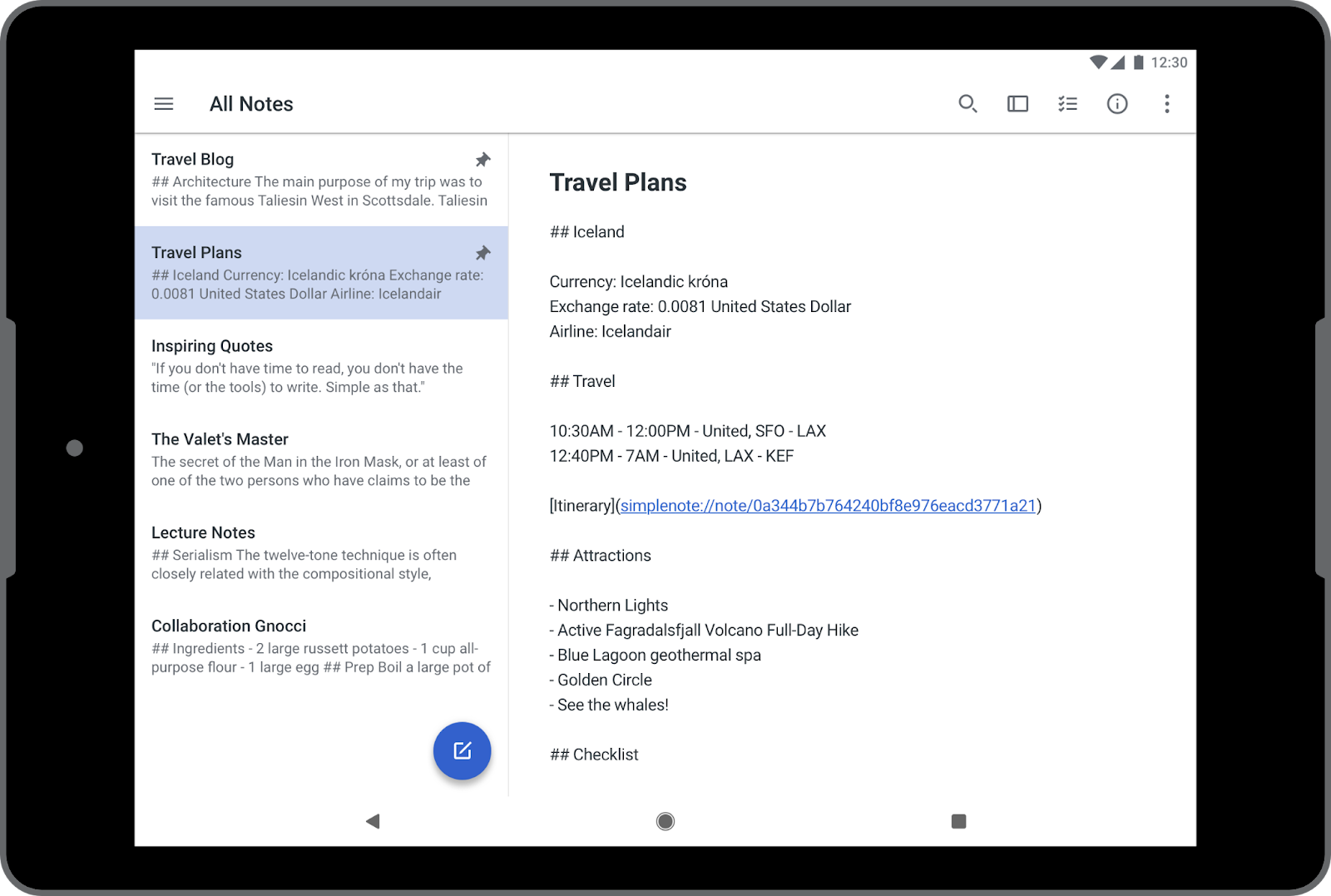Viewport: 1331px width, 896px height.
Task: Check the cellular signal status icon
Action: coord(1117,62)
